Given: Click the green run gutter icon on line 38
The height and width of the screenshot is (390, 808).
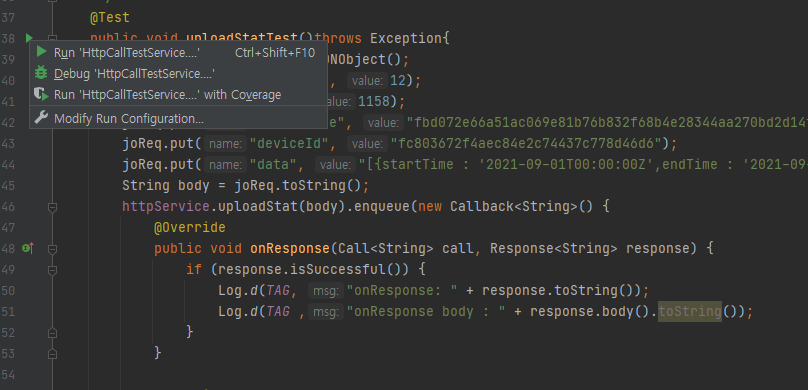Looking at the screenshot, I should coord(28,38).
